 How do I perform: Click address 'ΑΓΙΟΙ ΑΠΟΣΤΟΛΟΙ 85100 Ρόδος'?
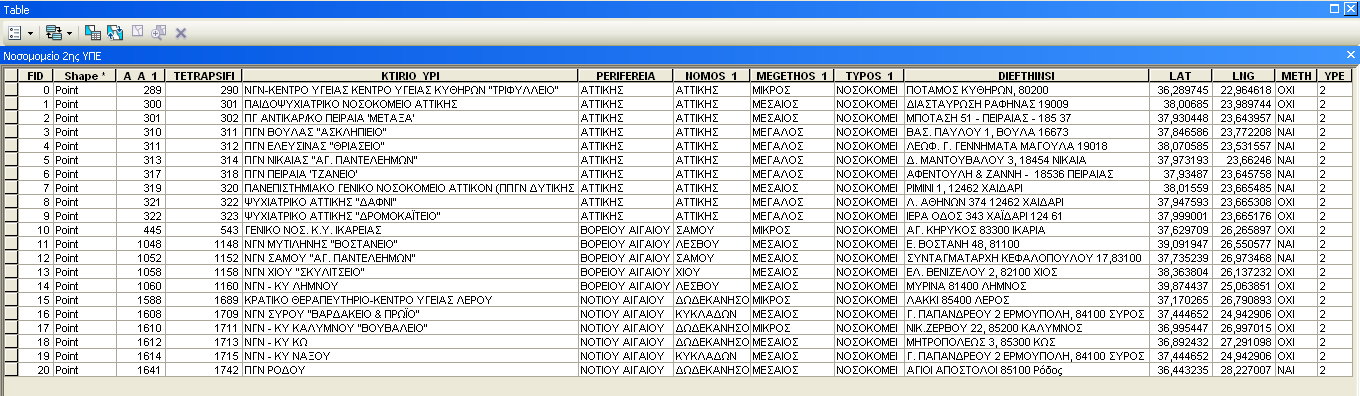click(1026, 370)
